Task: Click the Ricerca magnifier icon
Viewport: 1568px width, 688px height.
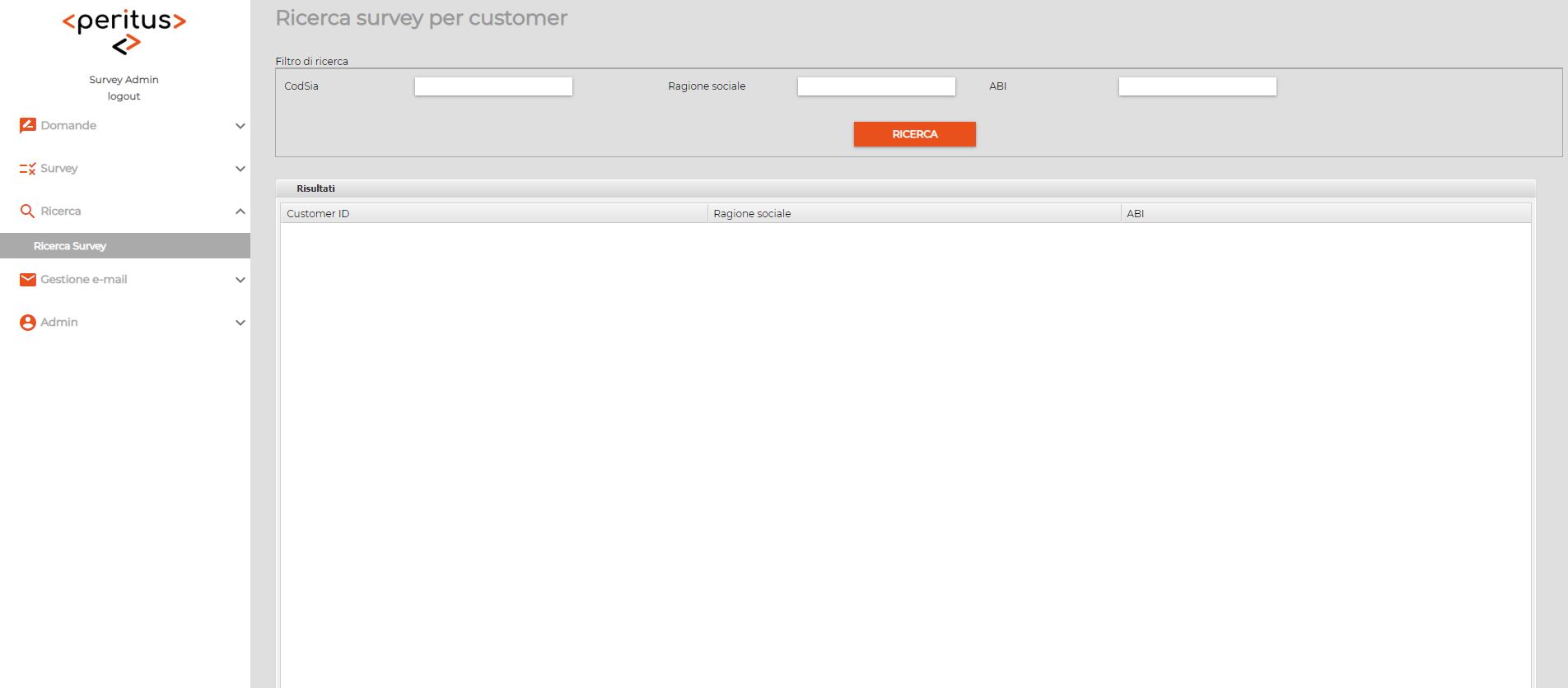Action: [27, 211]
